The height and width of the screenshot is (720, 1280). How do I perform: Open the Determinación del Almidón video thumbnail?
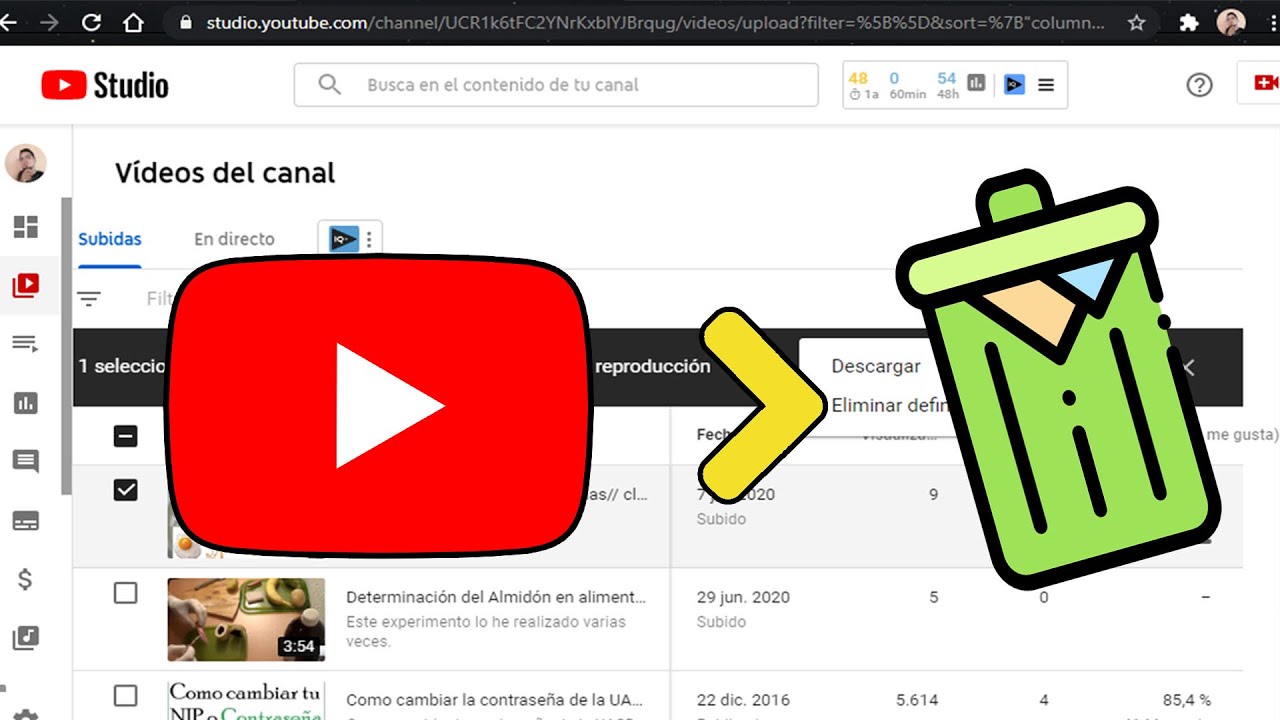tap(246, 619)
